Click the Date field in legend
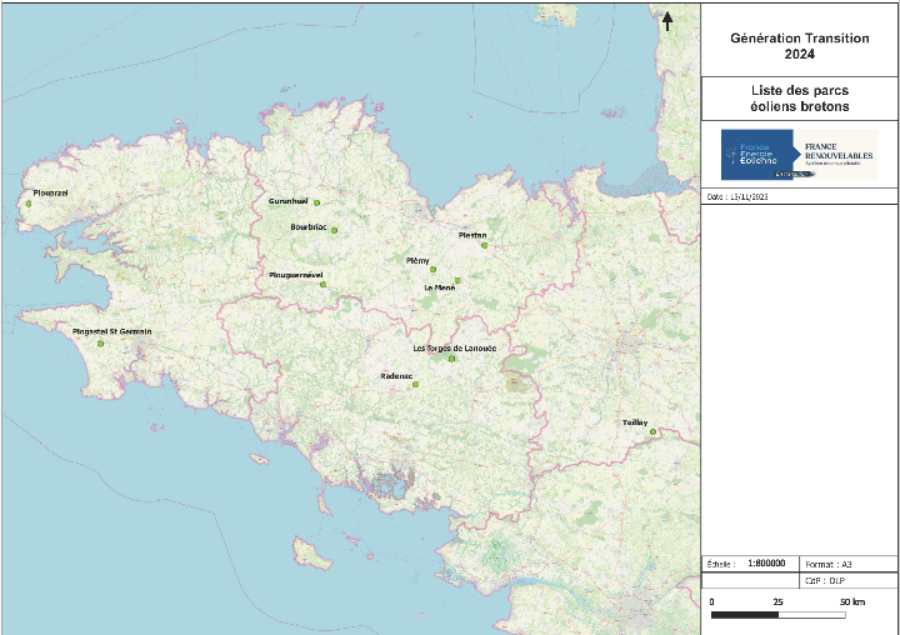Viewport: 900px width, 635px height. [x=738, y=197]
